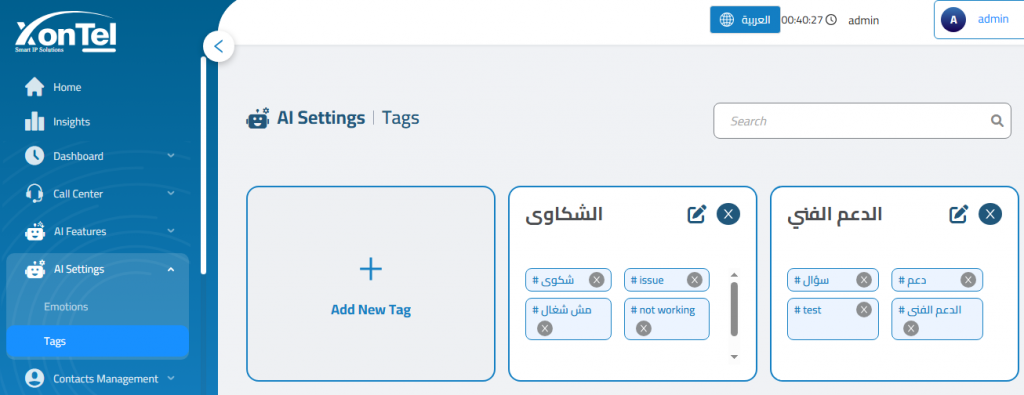
Task: Expand the Call Center menu
Action: (98, 194)
